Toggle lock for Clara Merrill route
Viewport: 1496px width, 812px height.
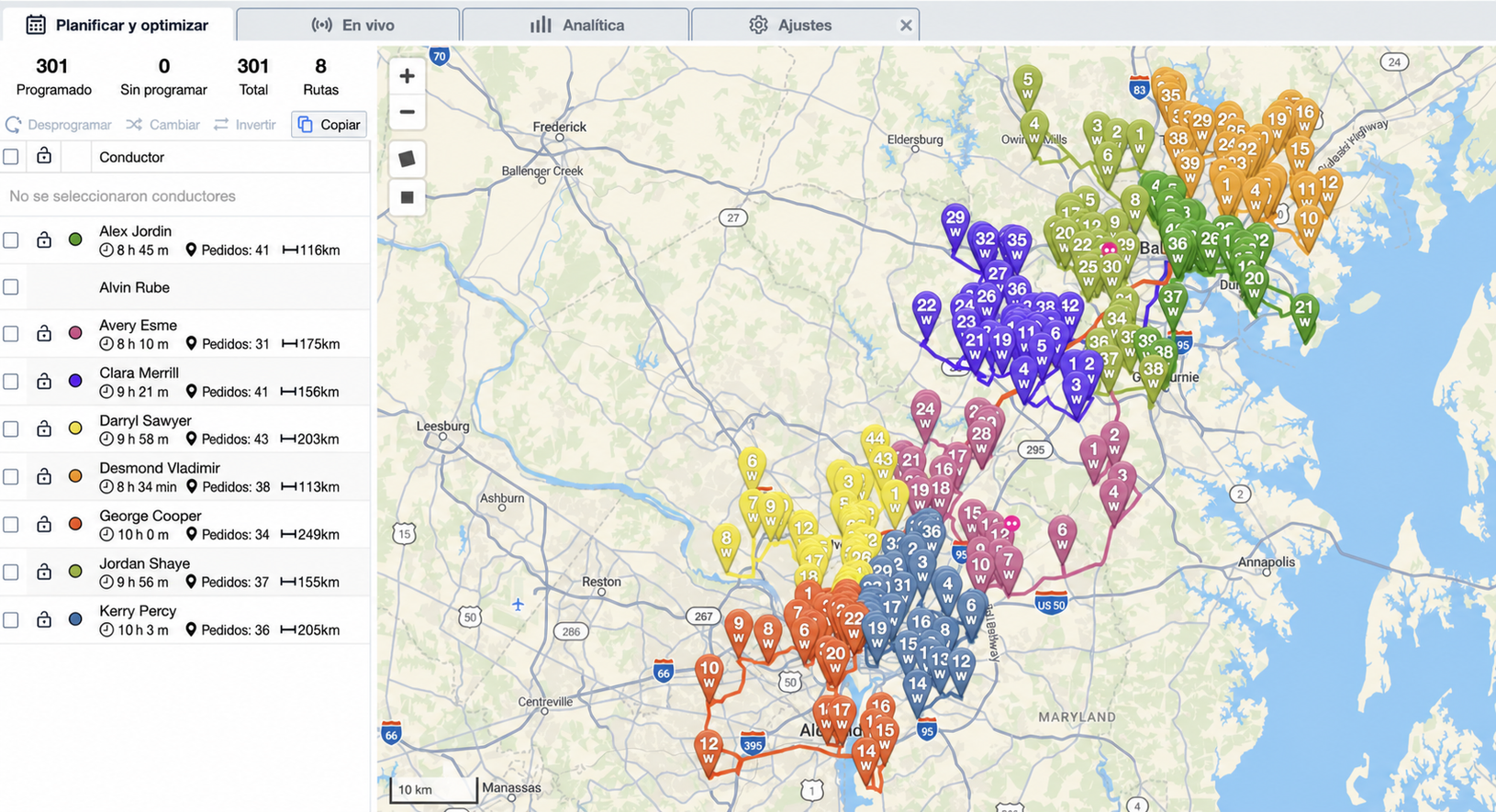click(44, 381)
